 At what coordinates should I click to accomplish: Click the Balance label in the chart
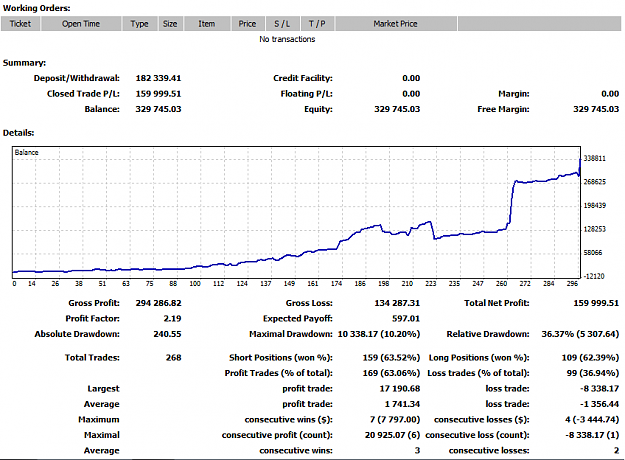[27, 152]
